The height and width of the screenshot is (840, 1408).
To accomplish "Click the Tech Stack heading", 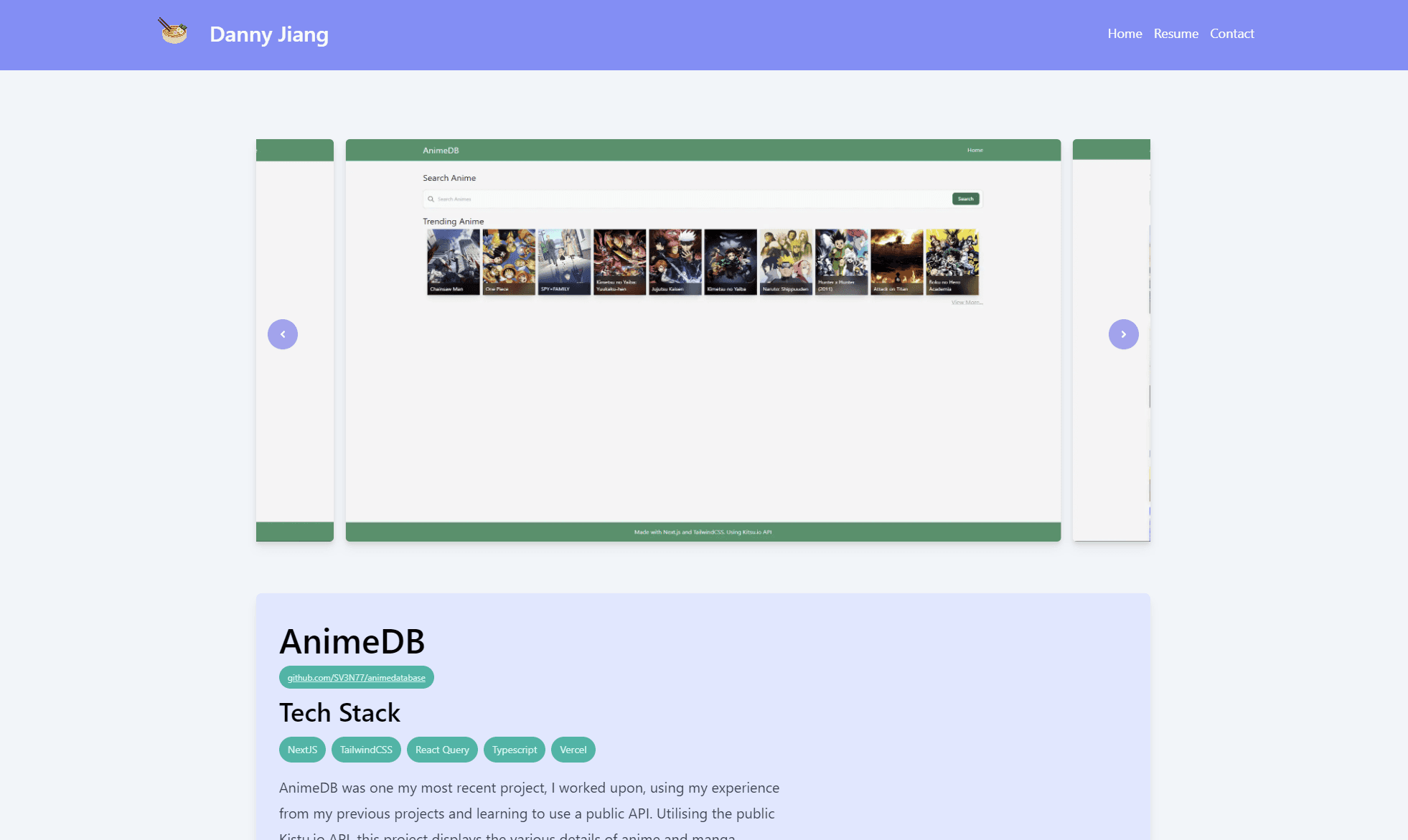I will (339, 712).
